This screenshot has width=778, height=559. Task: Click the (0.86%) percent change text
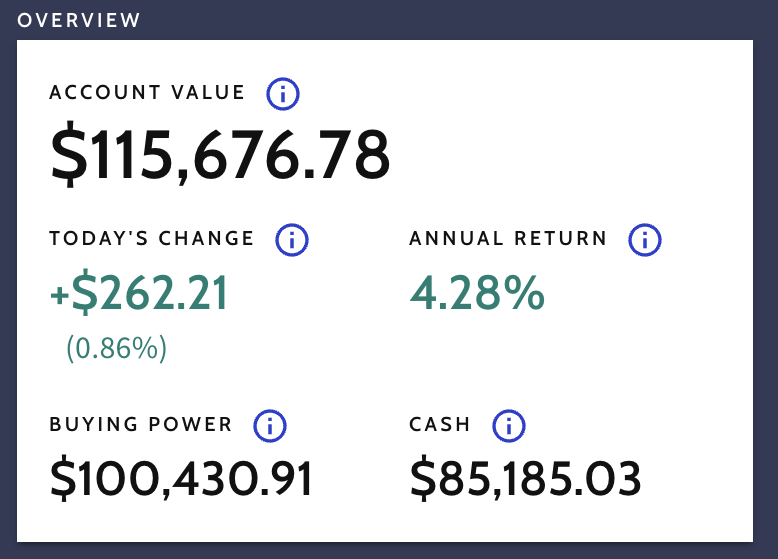[x=116, y=349]
